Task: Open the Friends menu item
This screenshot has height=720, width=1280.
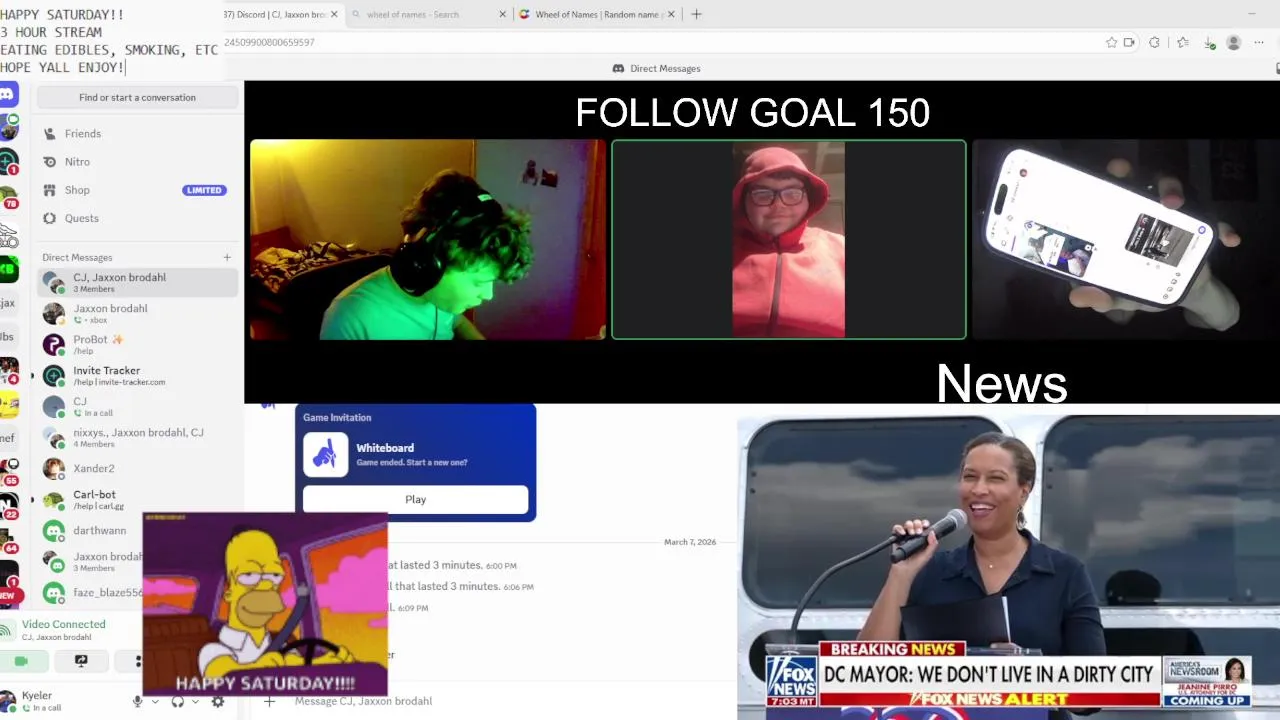Action: coord(138,133)
